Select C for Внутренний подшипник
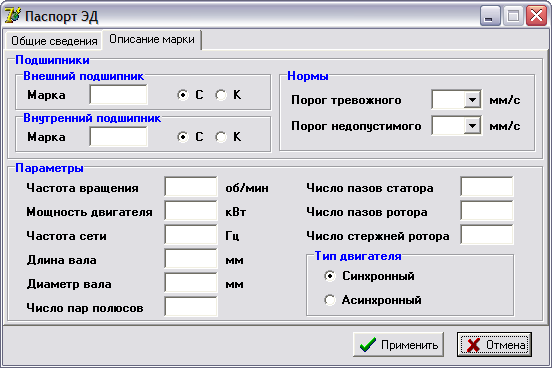 tap(183, 137)
